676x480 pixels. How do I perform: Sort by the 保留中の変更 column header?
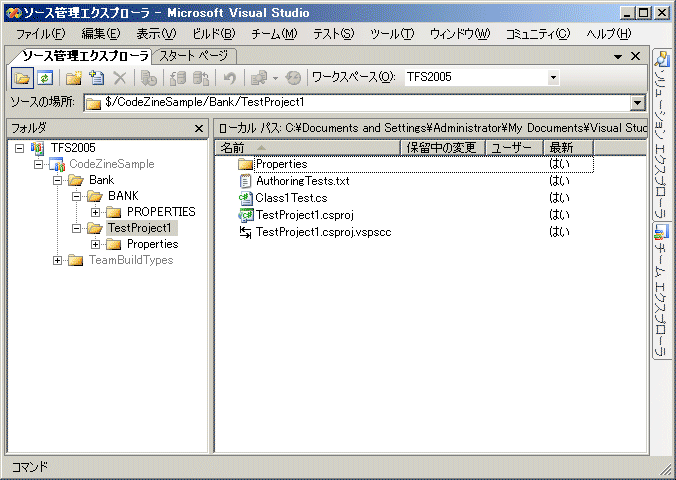coord(443,148)
